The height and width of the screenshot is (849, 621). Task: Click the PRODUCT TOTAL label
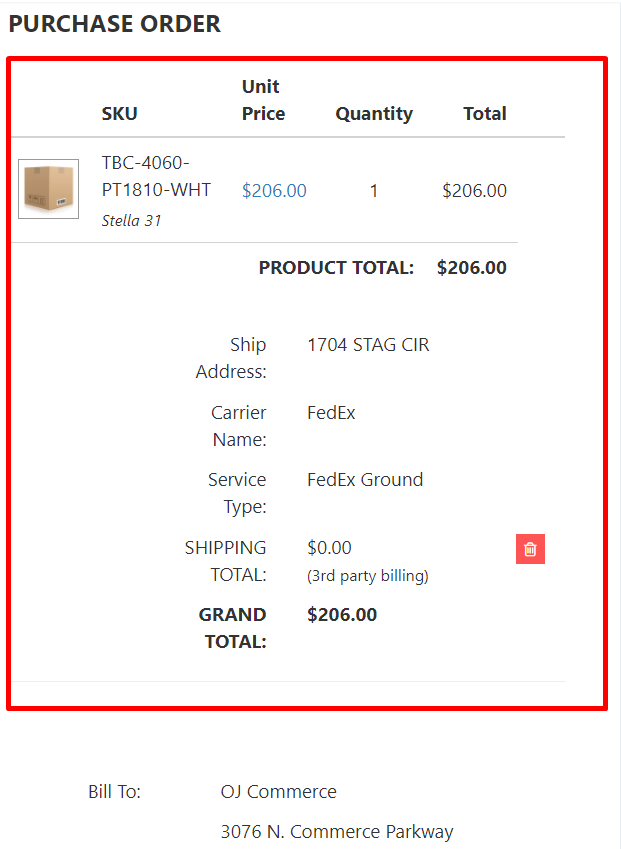(x=336, y=268)
